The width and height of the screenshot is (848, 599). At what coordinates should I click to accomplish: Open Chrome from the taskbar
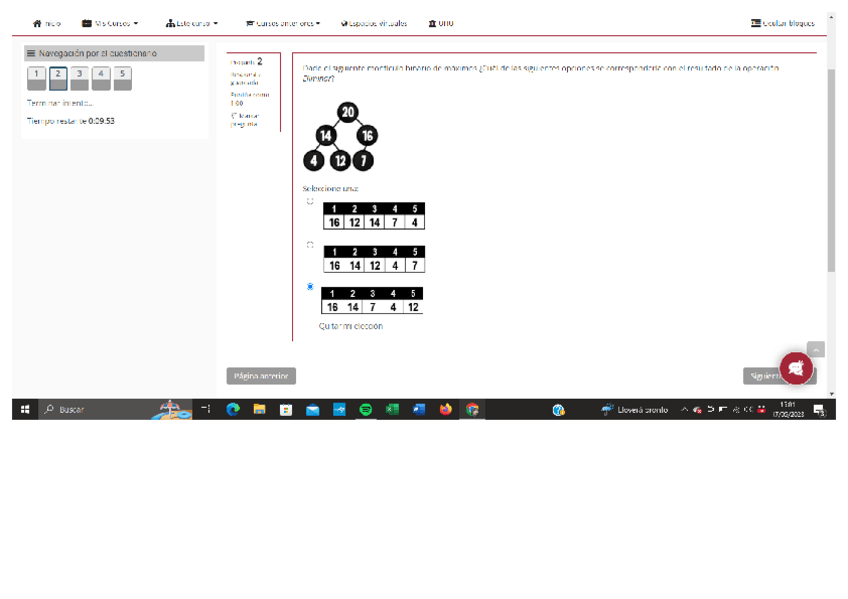(472, 410)
